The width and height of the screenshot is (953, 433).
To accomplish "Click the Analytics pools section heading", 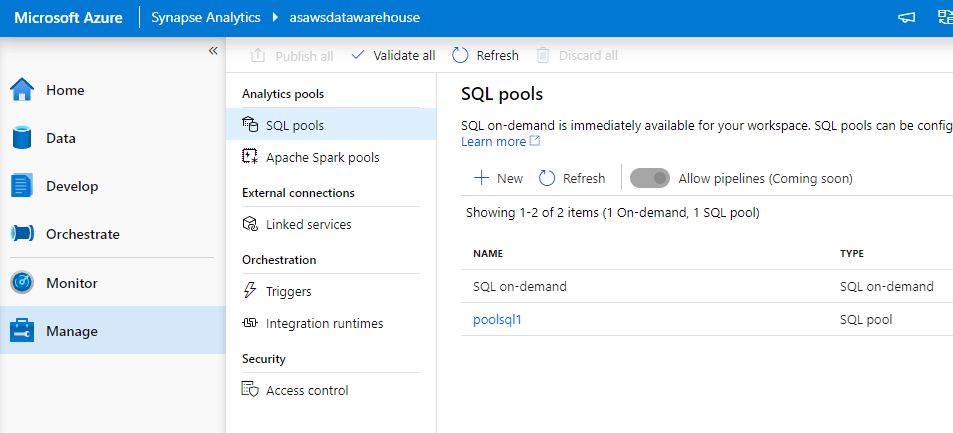I will coord(283,94).
